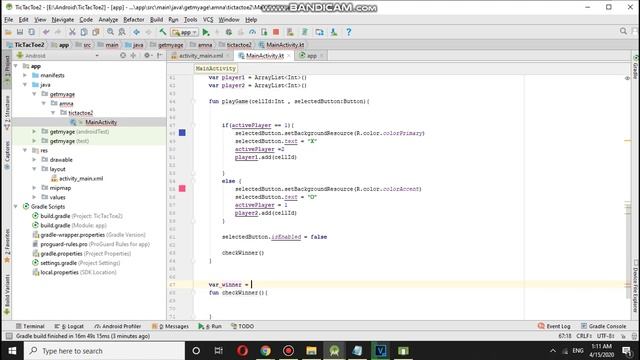
Task: Toggle the Project tool window
Action: [x=7, y=70]
